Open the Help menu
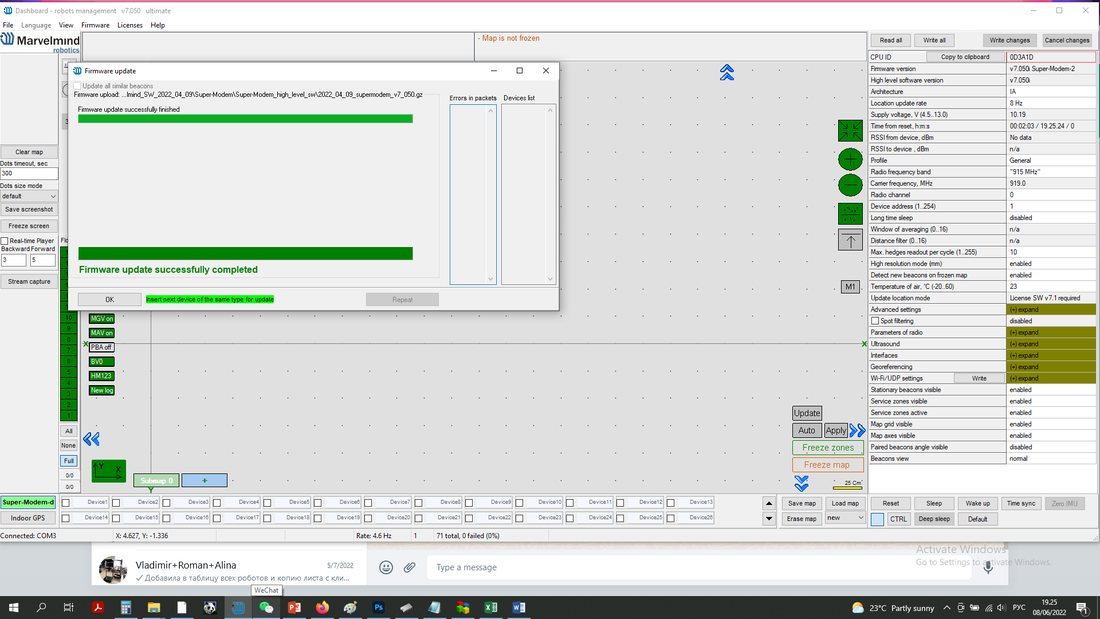Image resolution: width=1100 pixels, height=619 pixels. (158, 25)
